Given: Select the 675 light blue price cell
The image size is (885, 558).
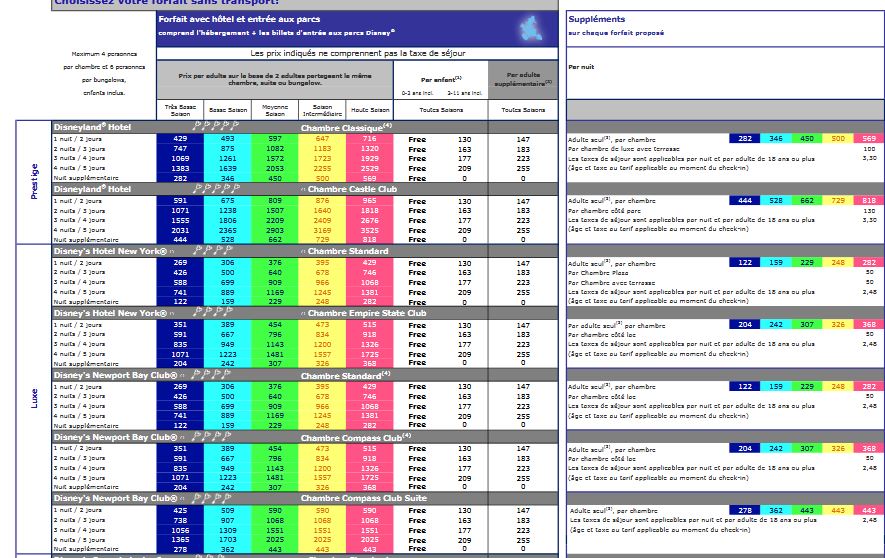Looking at the screenshot, I should 227,201.
